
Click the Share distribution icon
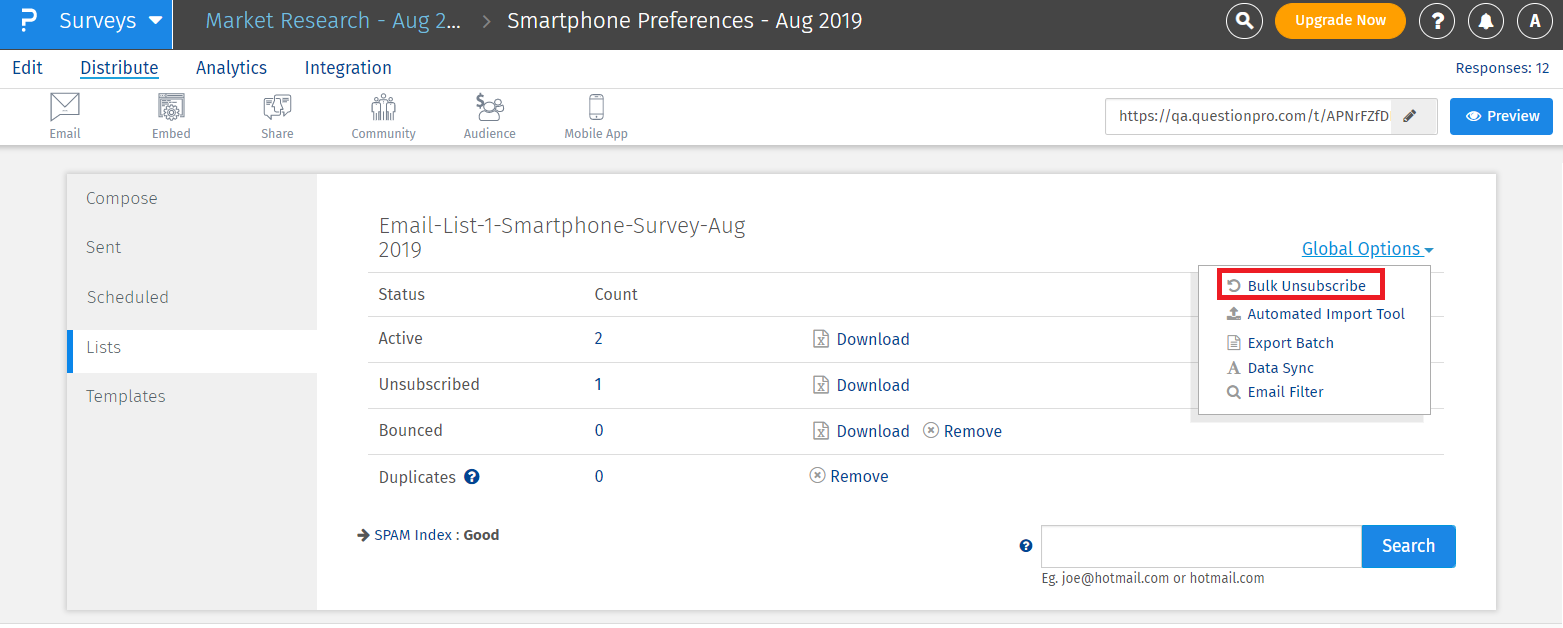coord(276,115)
